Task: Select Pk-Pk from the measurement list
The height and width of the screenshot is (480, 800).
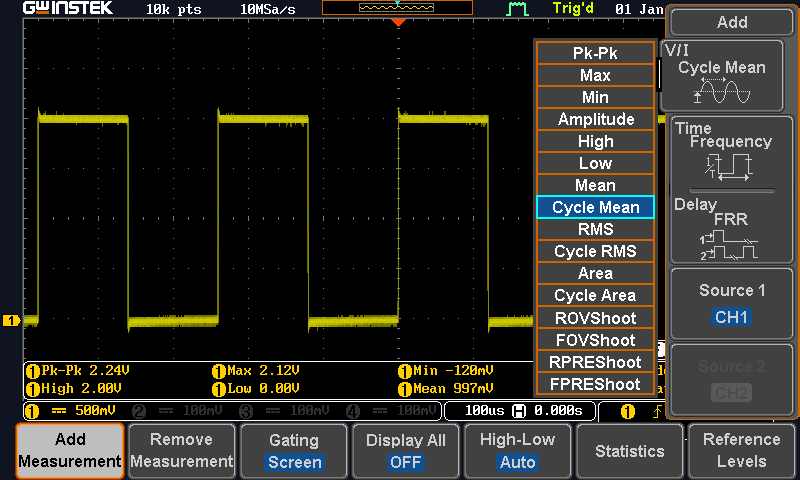Action: 595,53
